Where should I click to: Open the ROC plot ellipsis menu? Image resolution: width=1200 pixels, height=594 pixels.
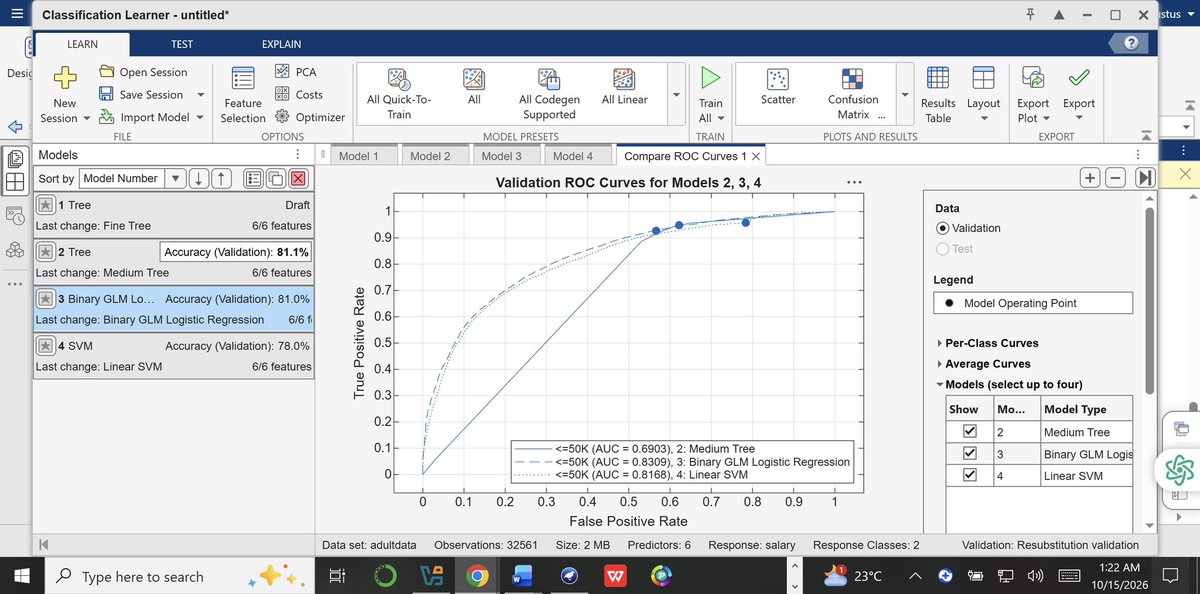click(x=853, y=182)
